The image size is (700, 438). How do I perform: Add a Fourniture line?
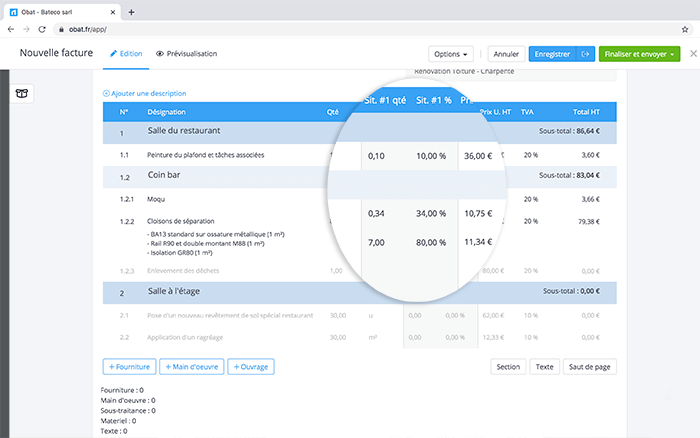pyautogui.click(x=129, y=367)
